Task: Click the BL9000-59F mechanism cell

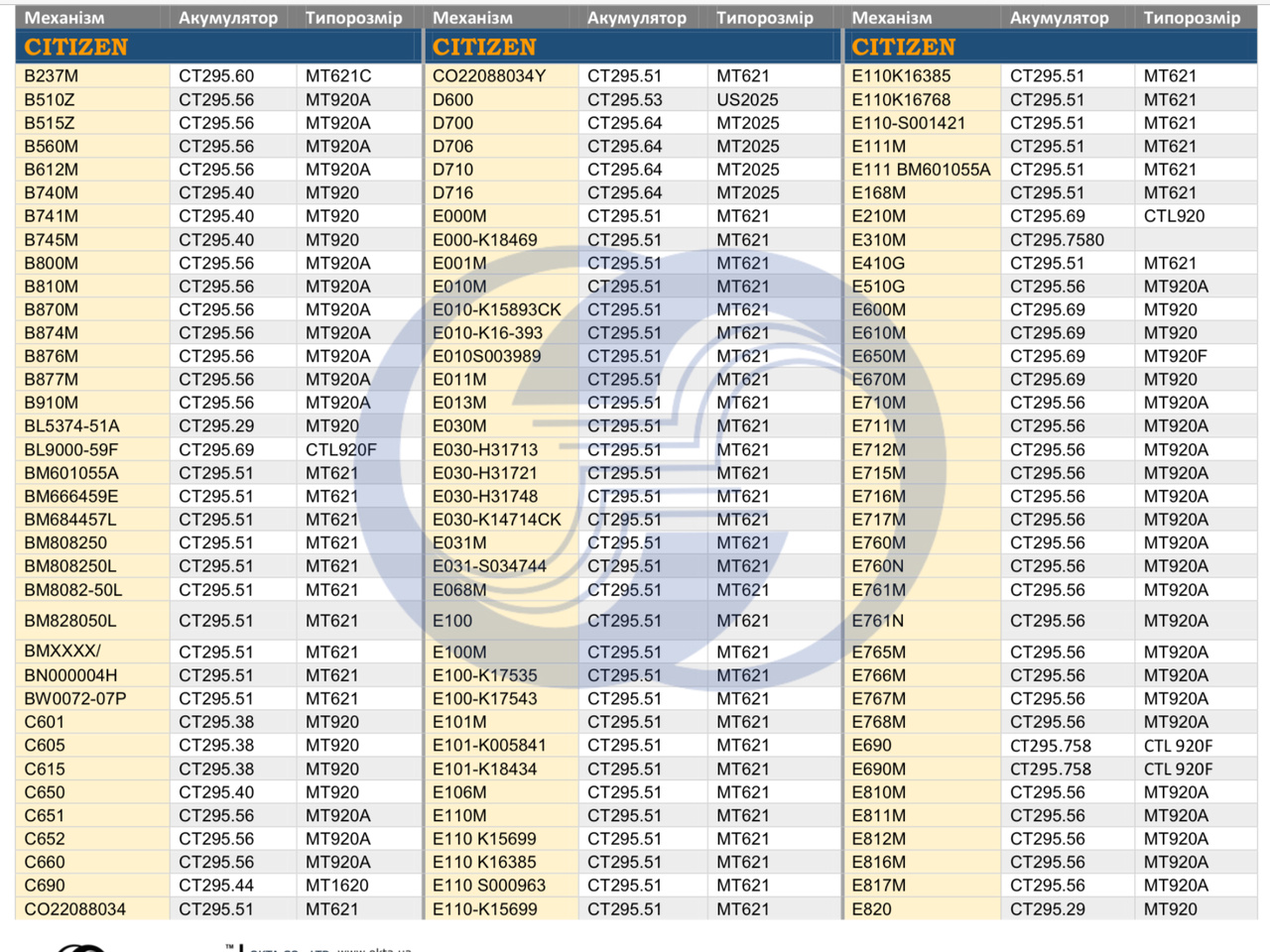Action: point(71,449)
